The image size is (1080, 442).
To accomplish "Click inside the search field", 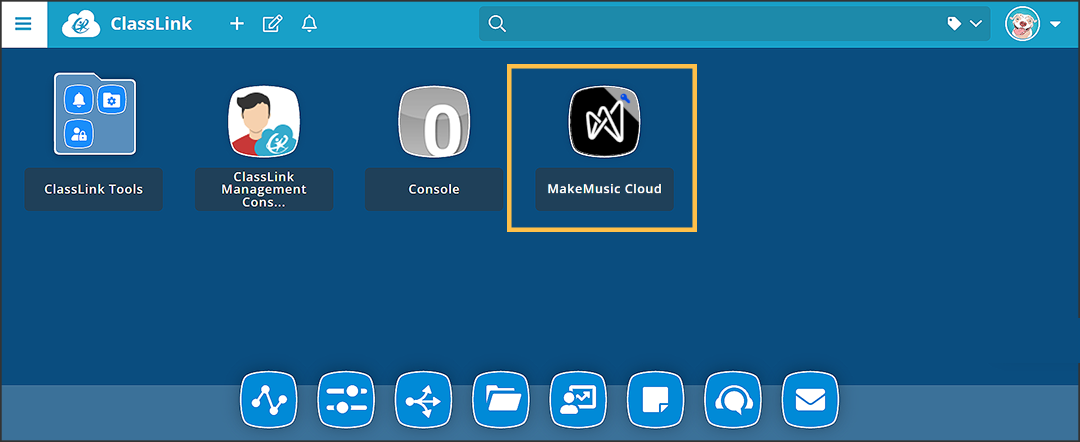I will (x=734, y=23).
